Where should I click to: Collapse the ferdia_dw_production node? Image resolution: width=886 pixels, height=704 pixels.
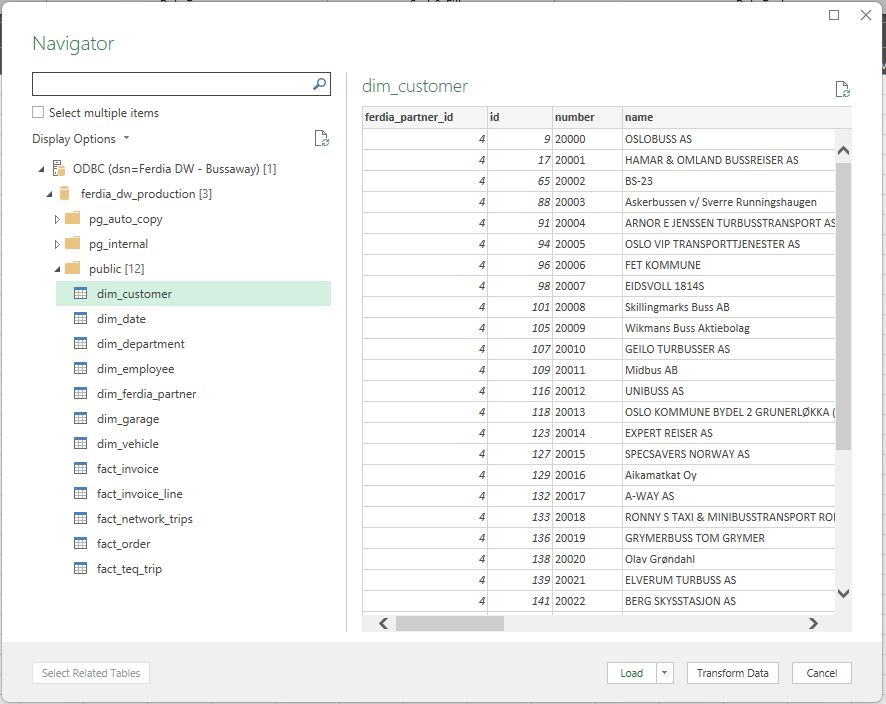pos(49,194)
